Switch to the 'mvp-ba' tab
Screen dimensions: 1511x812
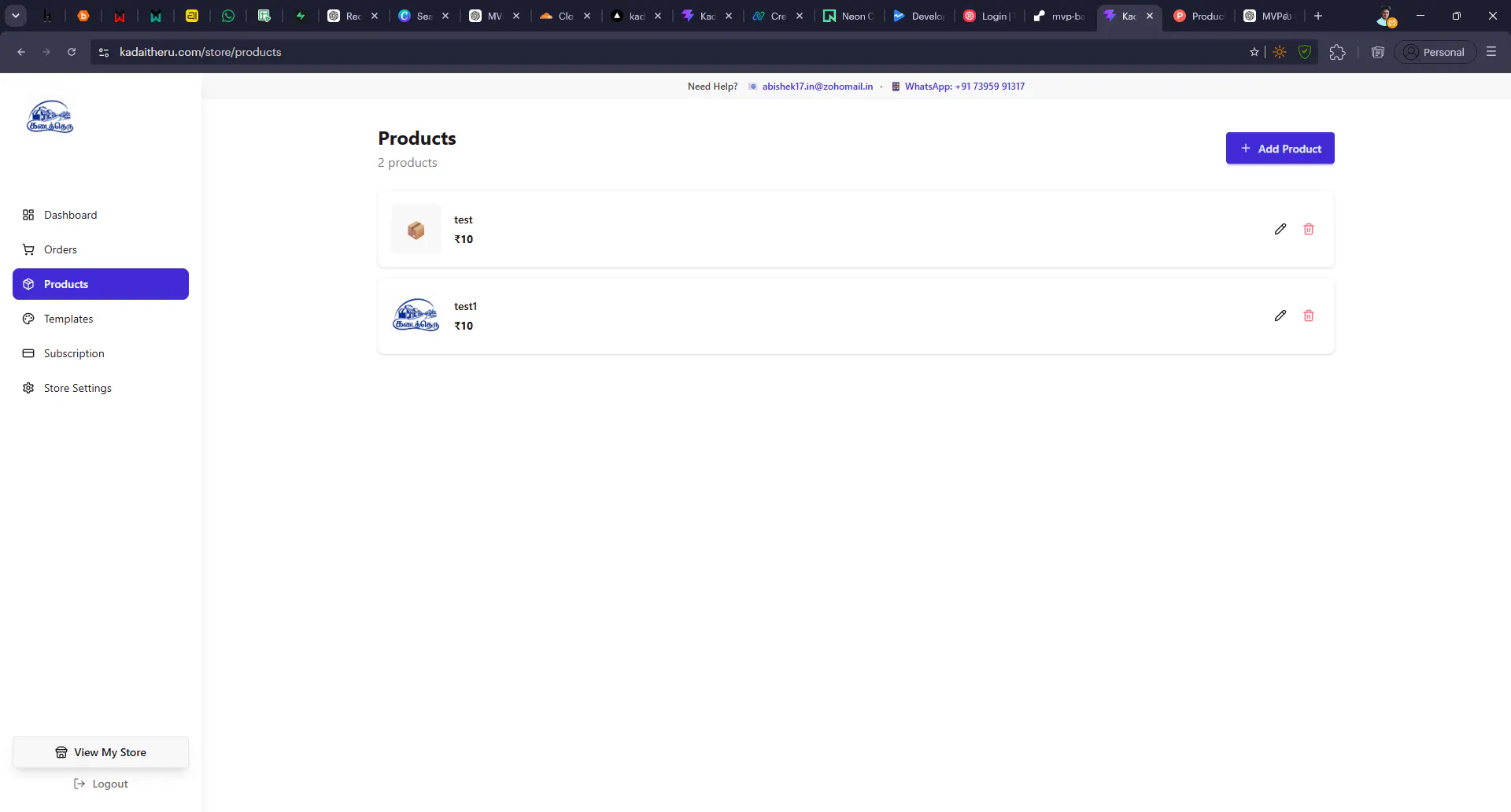point(1060,16)
